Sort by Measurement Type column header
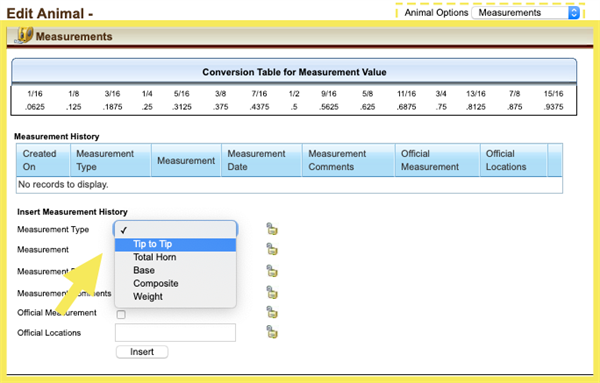The image size is (600, 383). [x=111, y=160]
